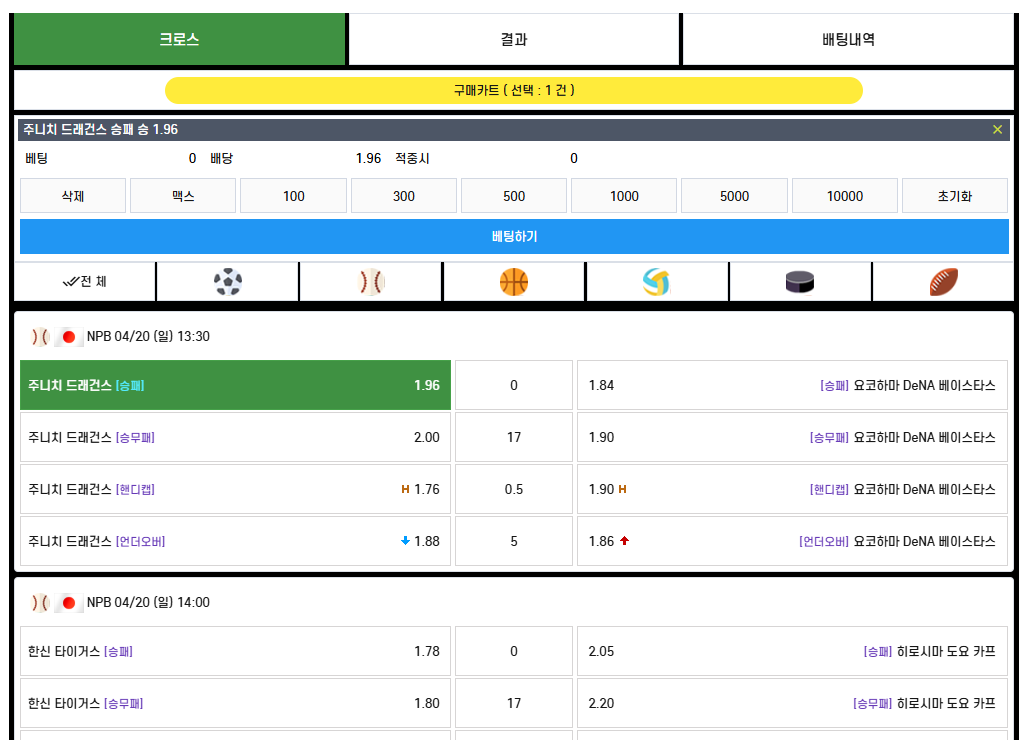Click the 0.5 handicap value cell
The image size is (1022, 740).
click(514, 489)
